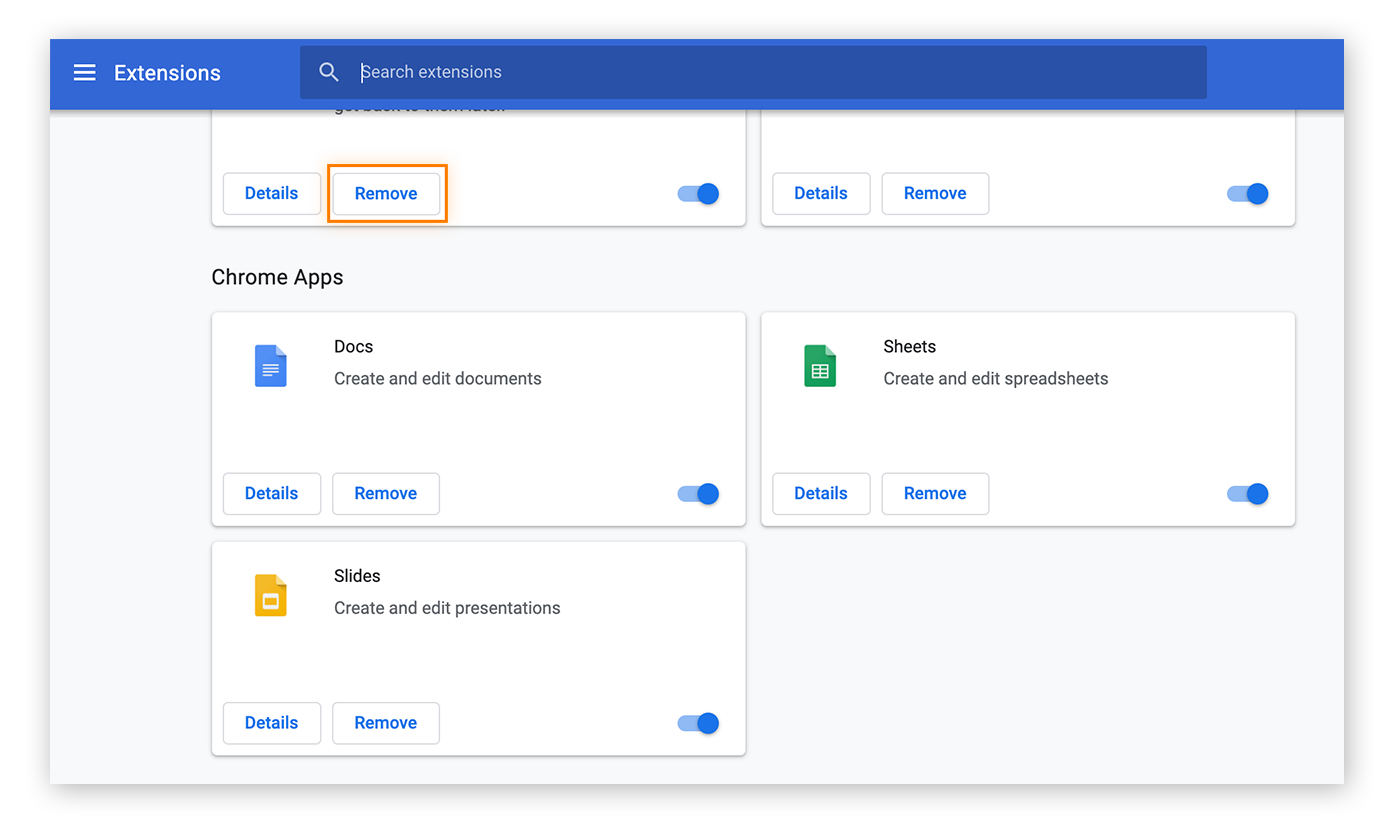This screenshot has width=1393, height=830.
Task: Click the Docs app icon
Action: point(271,366)
